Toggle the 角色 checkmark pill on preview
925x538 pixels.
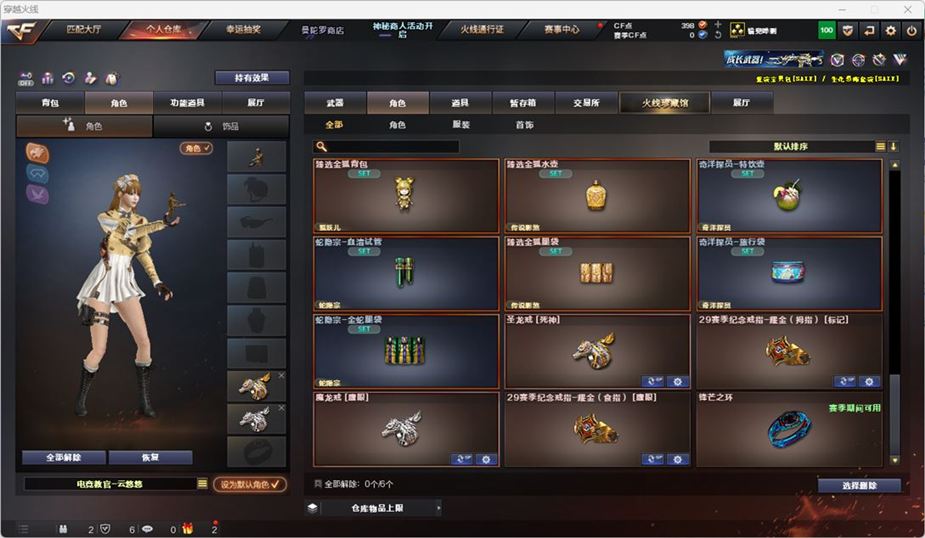click(196, 148)
